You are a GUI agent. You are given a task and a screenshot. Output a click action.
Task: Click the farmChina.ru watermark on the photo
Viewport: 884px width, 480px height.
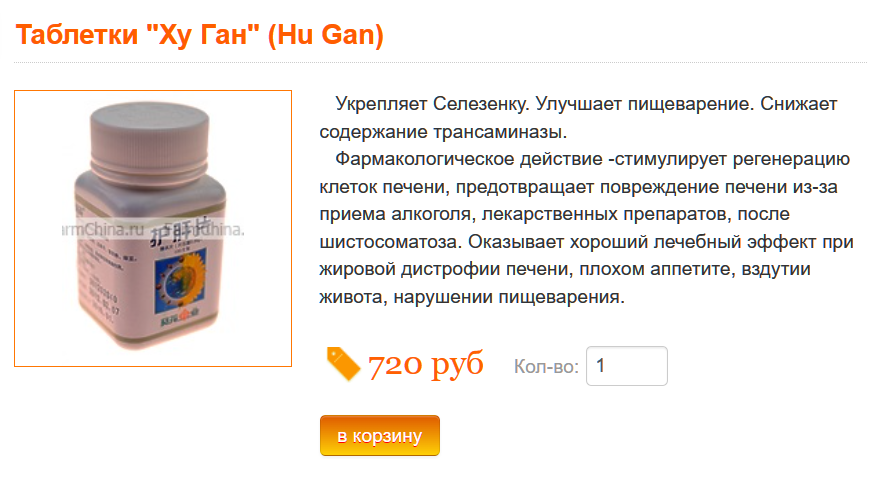coord(103,230)
